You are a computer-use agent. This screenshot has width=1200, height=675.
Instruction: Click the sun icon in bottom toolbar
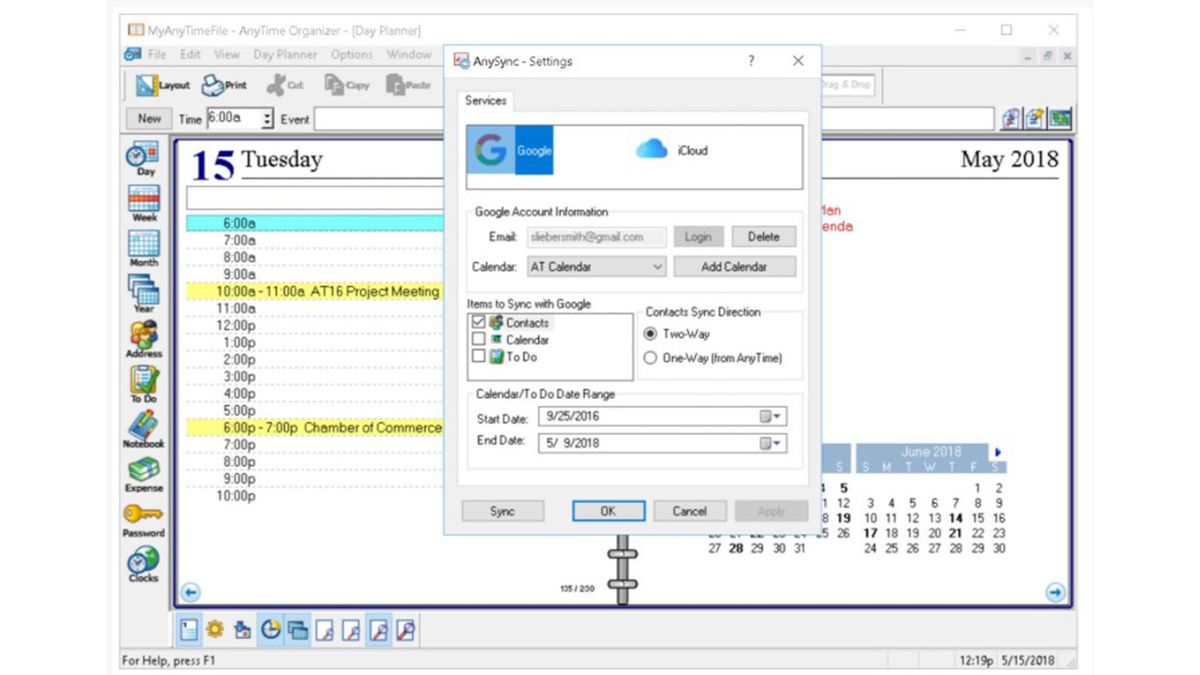tap(215, 630)
